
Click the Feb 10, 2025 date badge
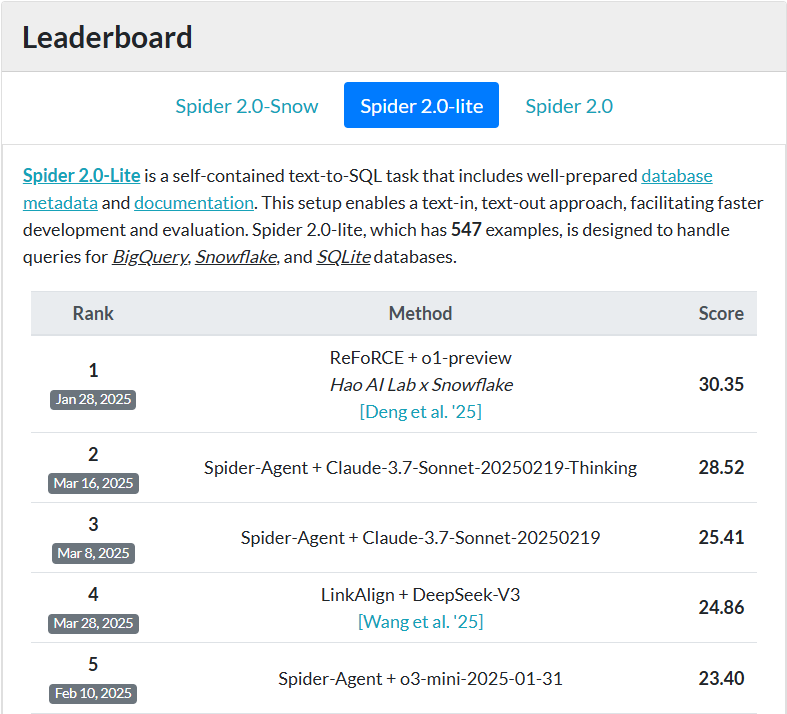[x=93, y=693]
